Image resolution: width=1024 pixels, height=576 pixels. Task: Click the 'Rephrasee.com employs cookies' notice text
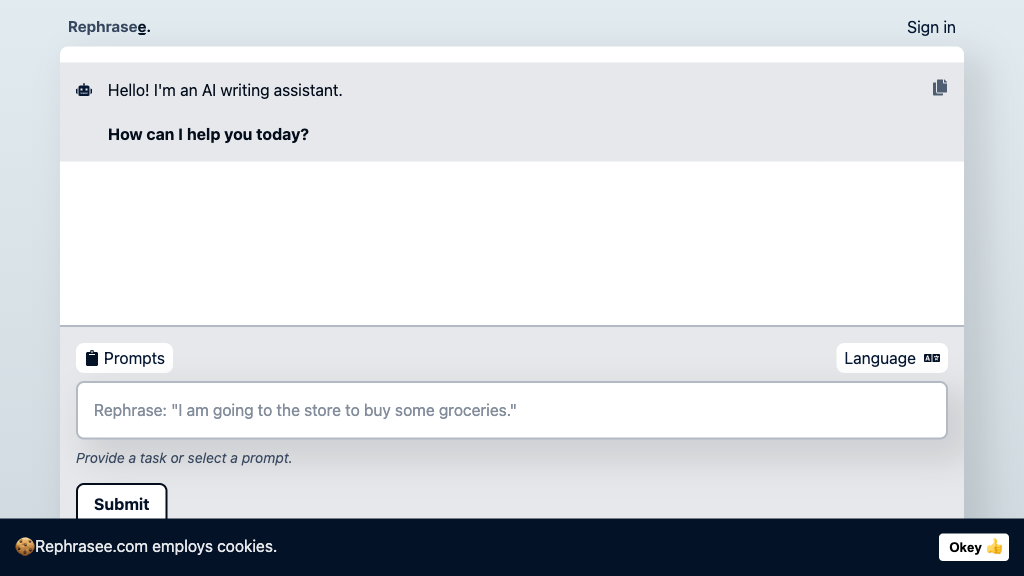(155, 547)
